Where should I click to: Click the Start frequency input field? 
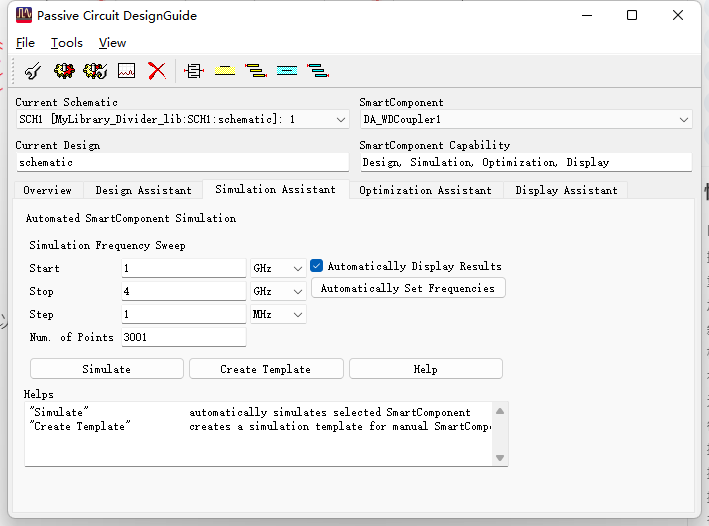(184, 268)
